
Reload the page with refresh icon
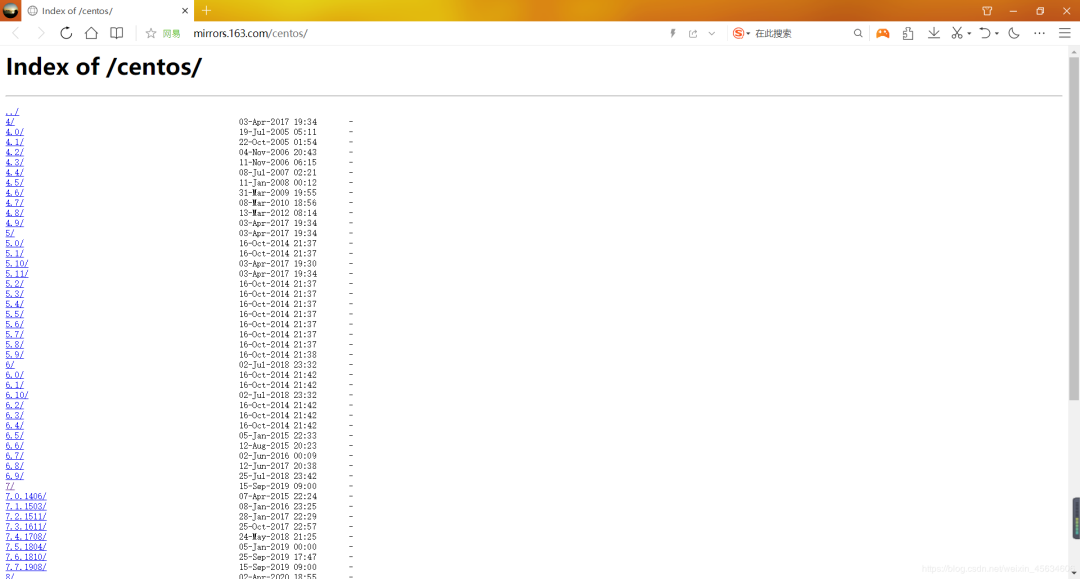tap(66, 33)
